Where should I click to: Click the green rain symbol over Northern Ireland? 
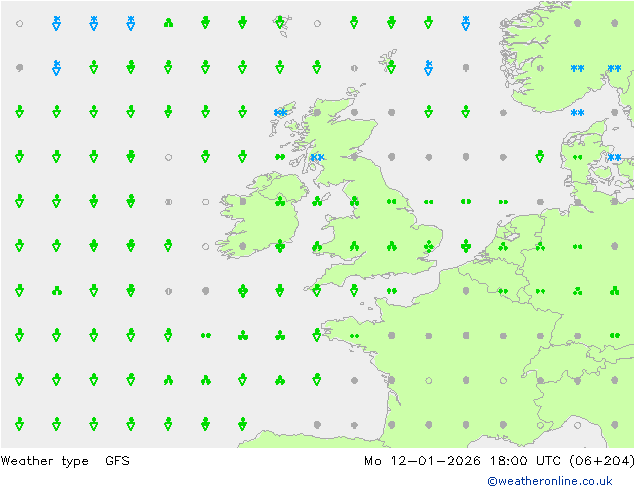click(x=280, y=201)
